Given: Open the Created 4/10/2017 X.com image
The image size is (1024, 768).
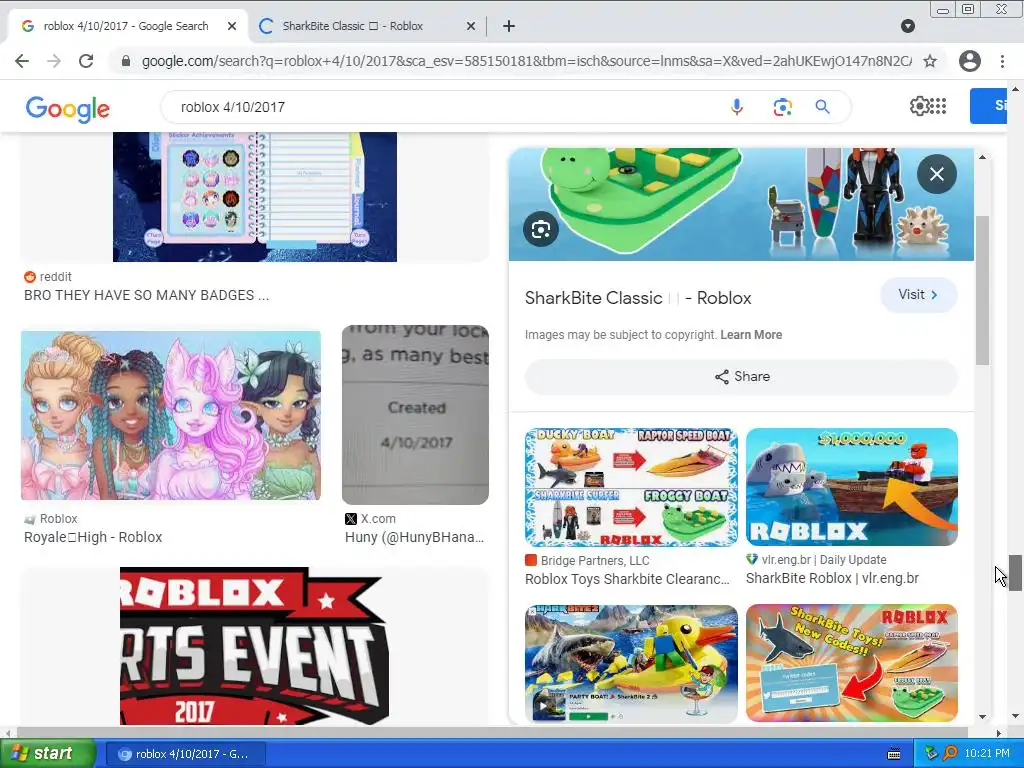Looking at the screenshot, I should pyautogui.click(x=415, y=414).
